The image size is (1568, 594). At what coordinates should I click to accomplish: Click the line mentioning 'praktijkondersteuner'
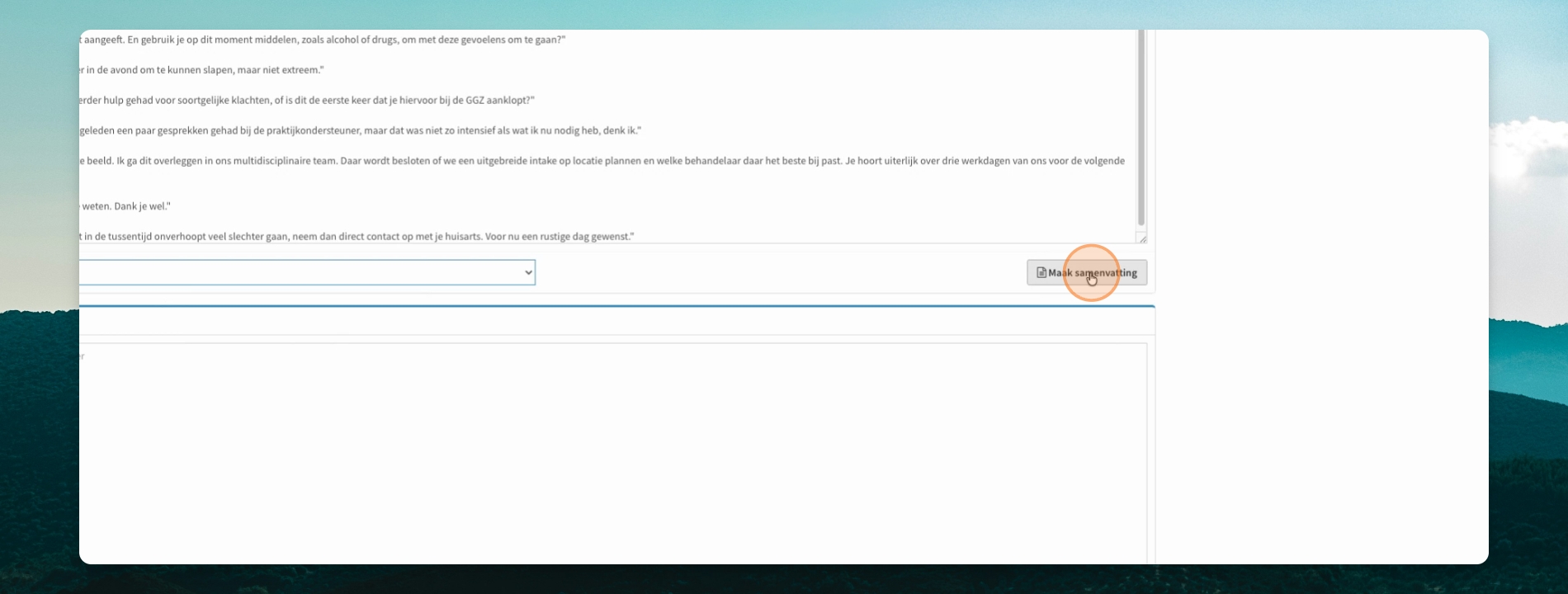[x=360, y=130]
